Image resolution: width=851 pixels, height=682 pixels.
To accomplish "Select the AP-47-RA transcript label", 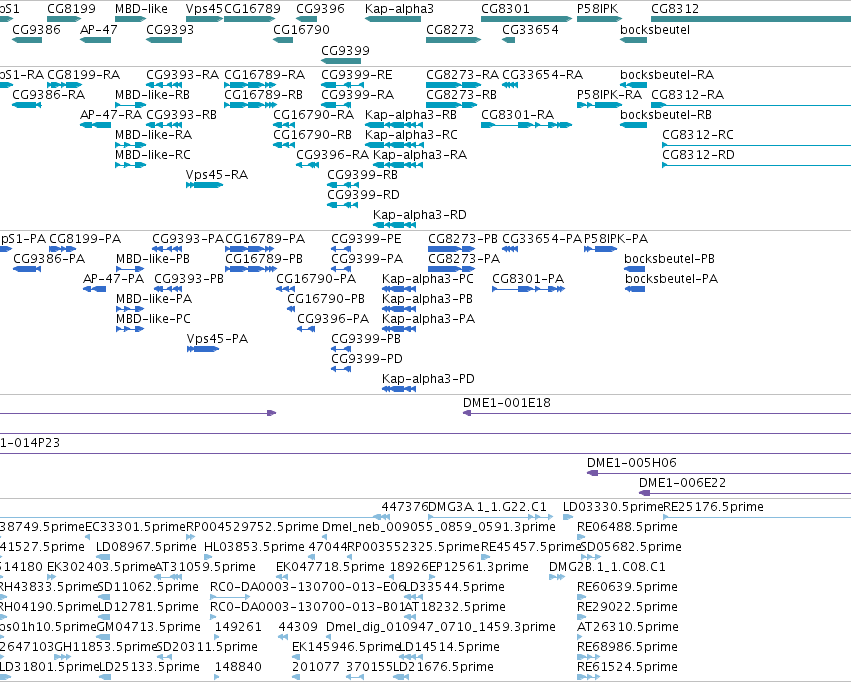I will point(111,114).
